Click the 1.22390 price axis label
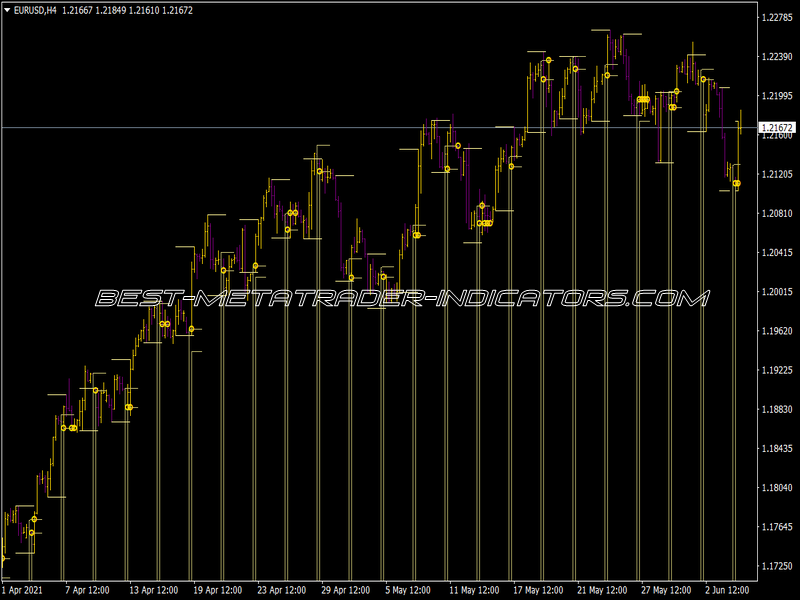 click(777, 57)
